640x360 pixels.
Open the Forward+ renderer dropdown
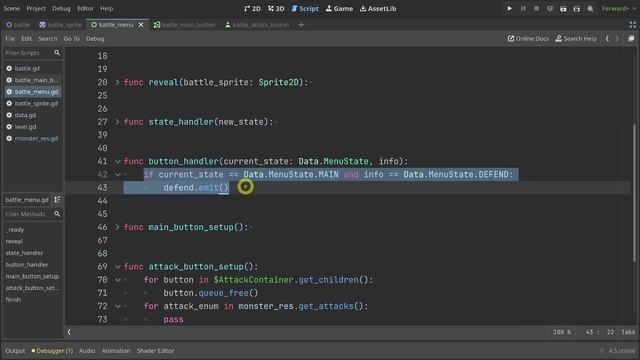tap(619, 9)
